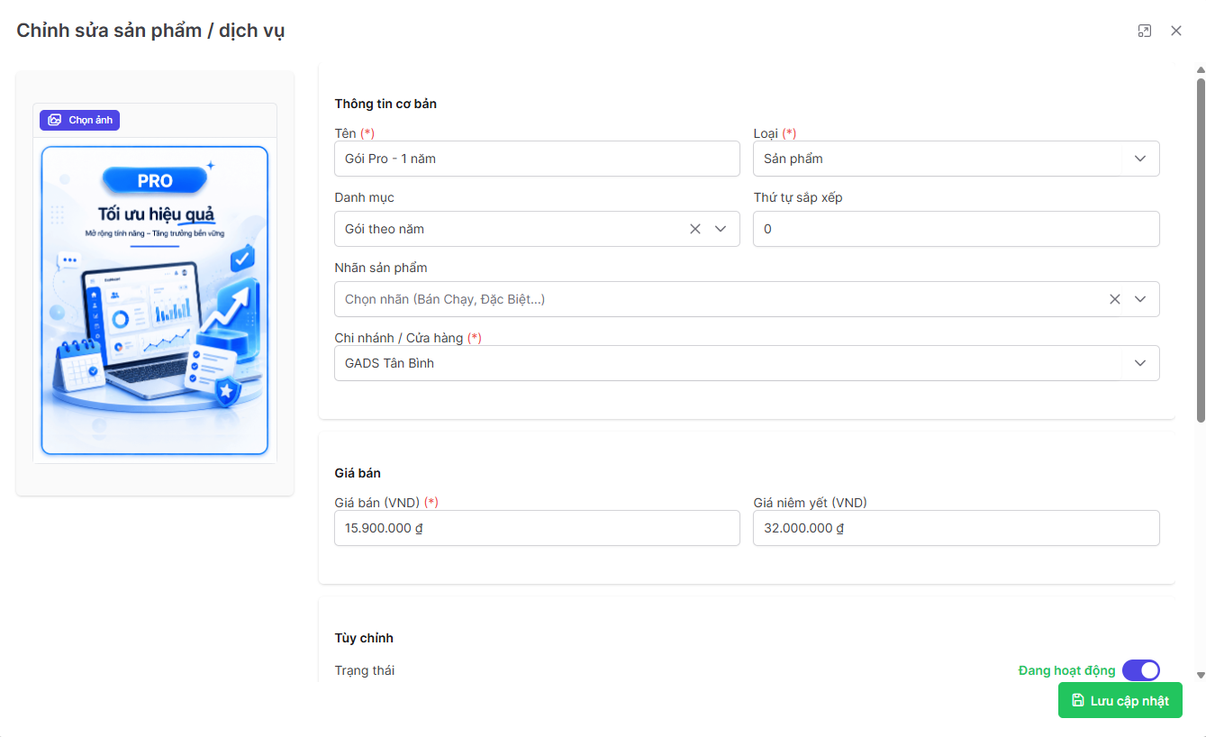Close the product edit dialog
Image resolution: width=1206 pixels, height=737 pixels.
[x=1176, y=31]
